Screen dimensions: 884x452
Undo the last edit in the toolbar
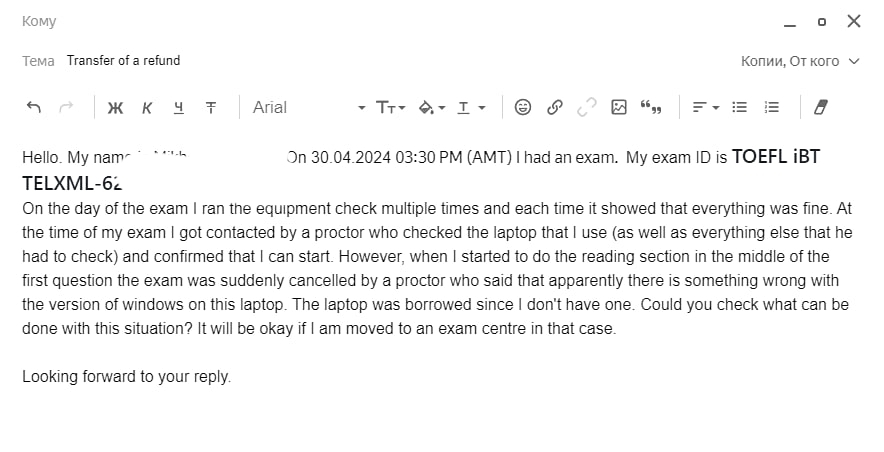pos(34,107)
